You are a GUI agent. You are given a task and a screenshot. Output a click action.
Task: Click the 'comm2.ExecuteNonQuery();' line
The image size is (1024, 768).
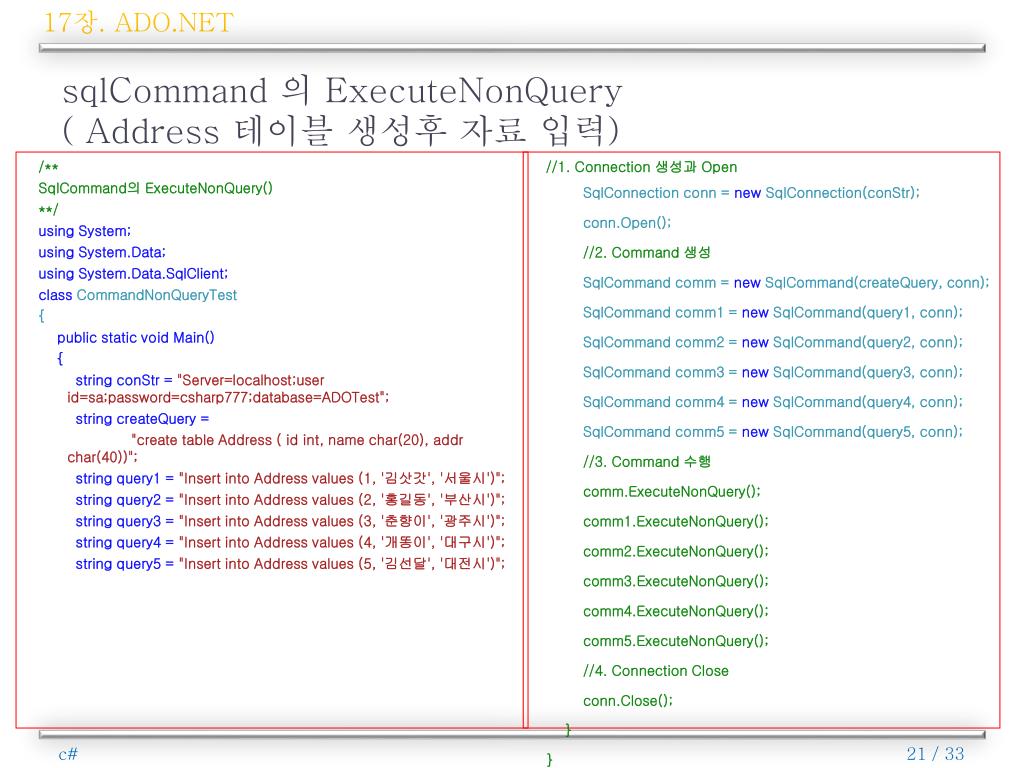[675, 552]
